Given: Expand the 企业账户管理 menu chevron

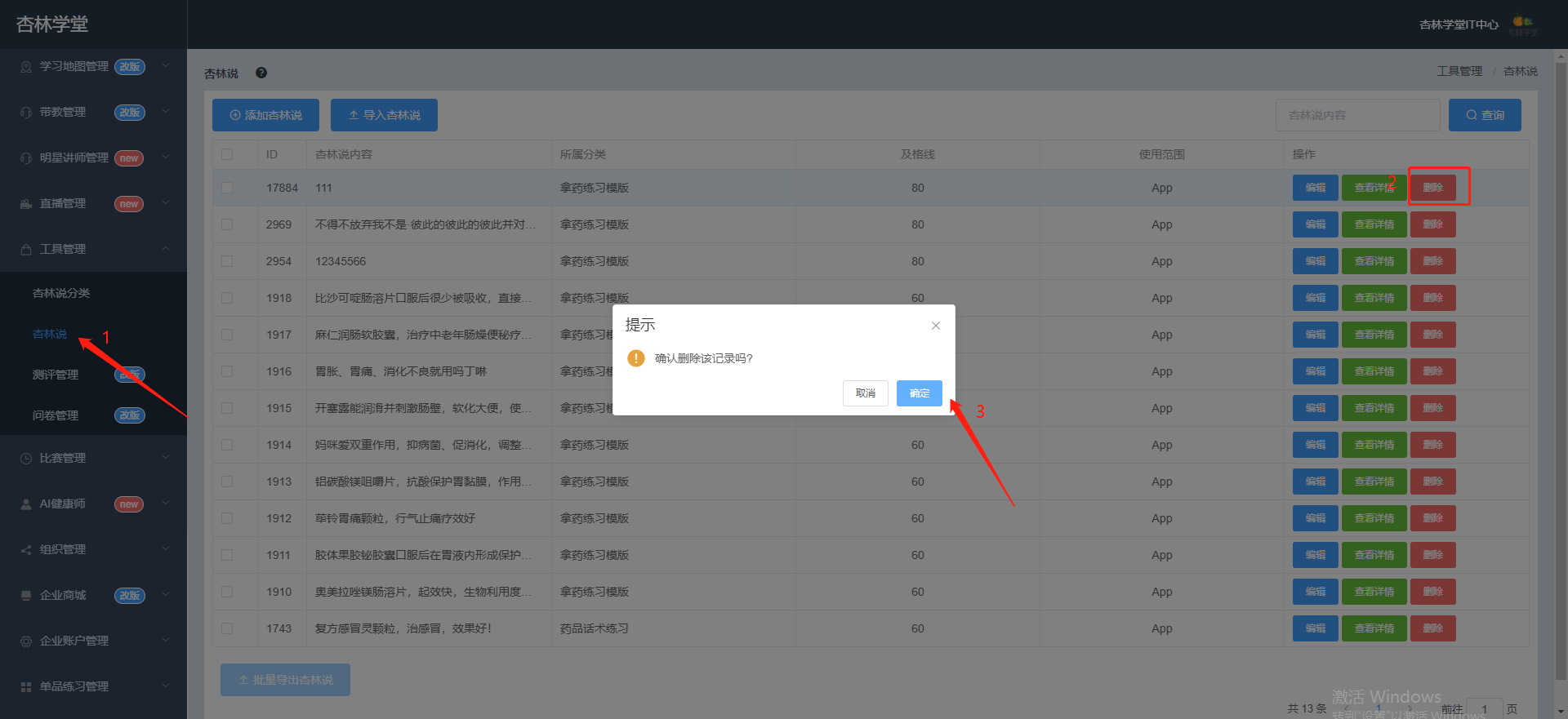Looking at the screenshot, I should pos(166,640).
